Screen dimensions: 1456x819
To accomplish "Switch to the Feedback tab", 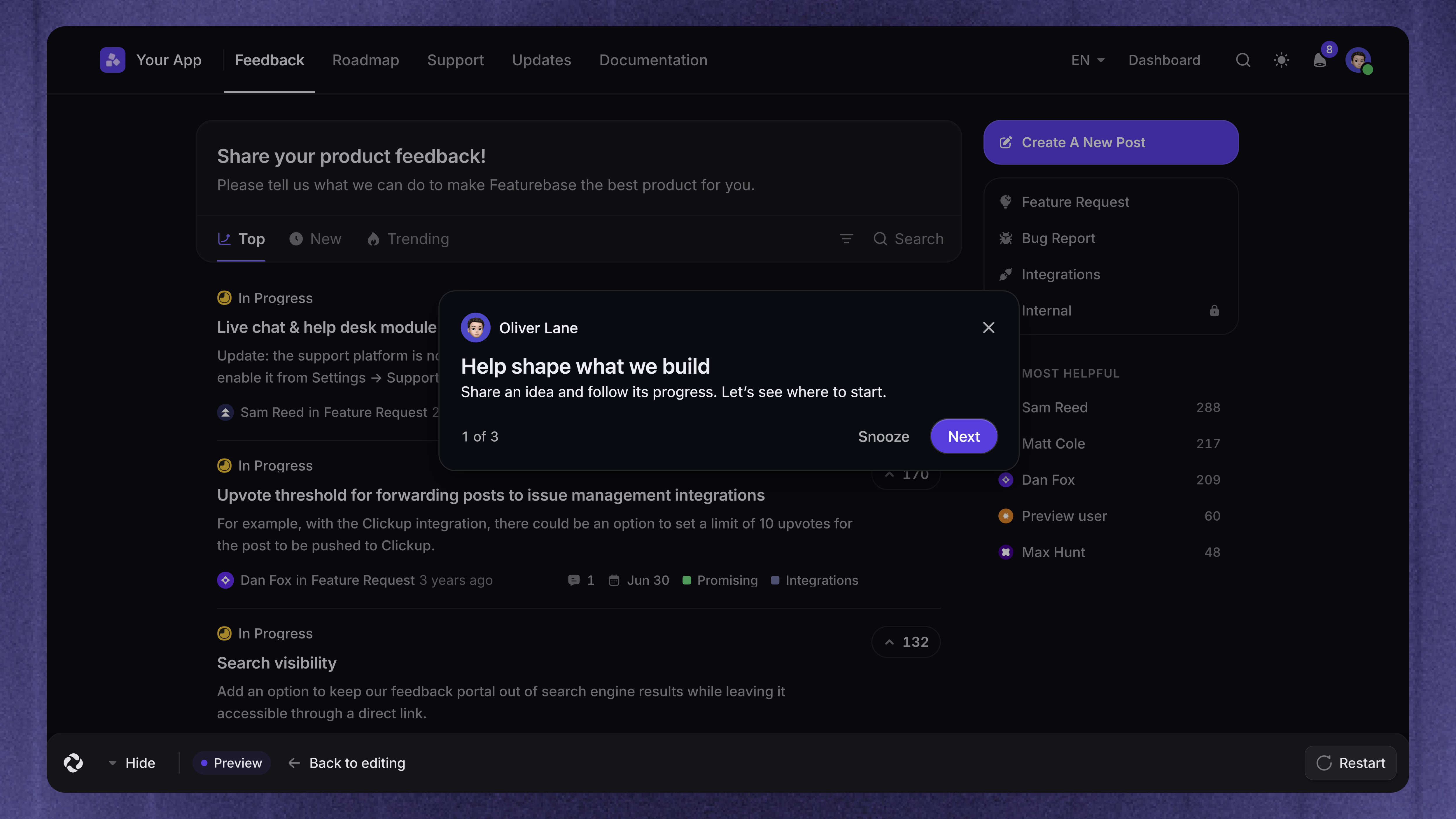I will 269,60.
